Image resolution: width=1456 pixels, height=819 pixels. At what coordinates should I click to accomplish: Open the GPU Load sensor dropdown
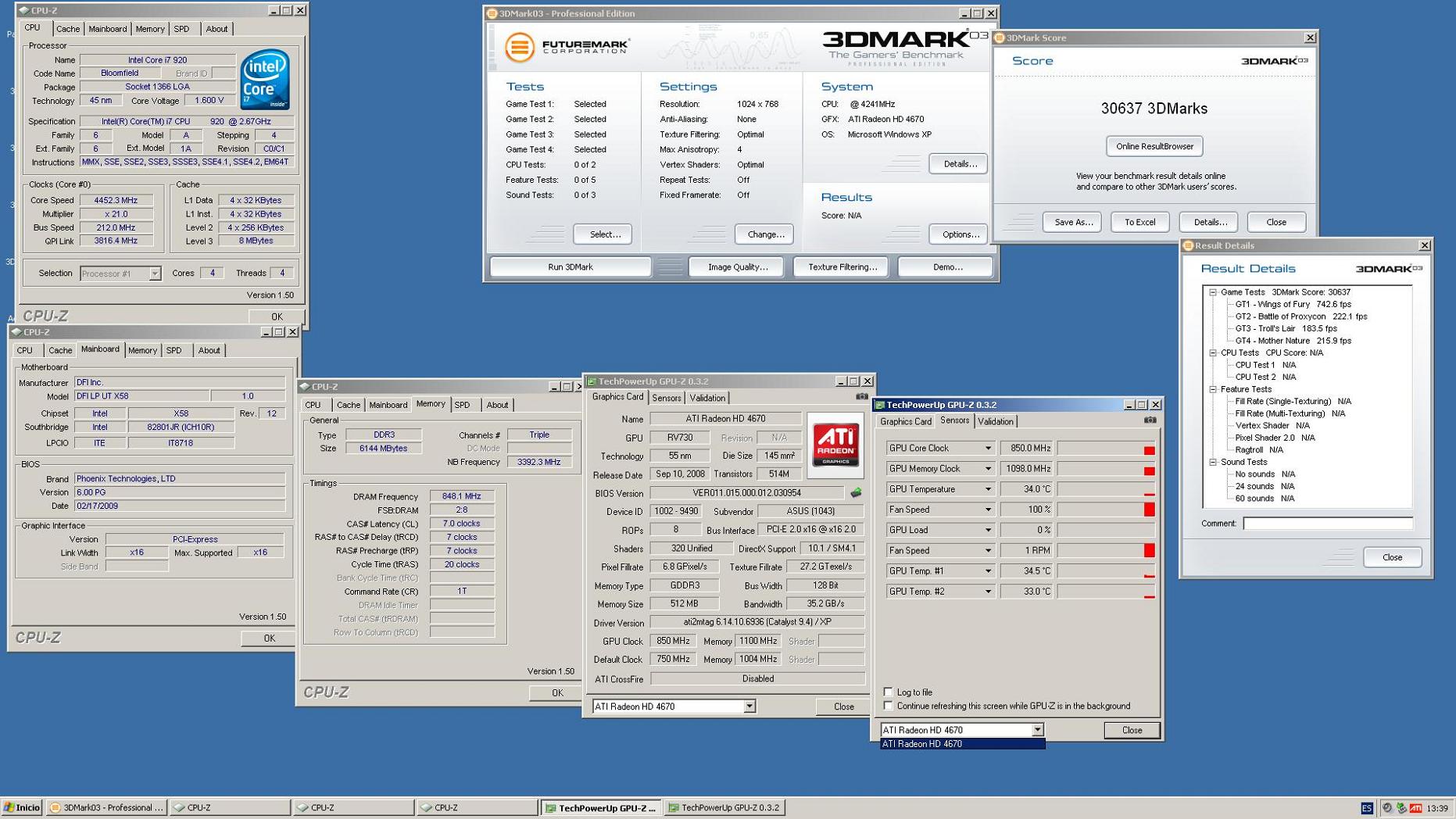pyautogui.click(x=988, y=530)
